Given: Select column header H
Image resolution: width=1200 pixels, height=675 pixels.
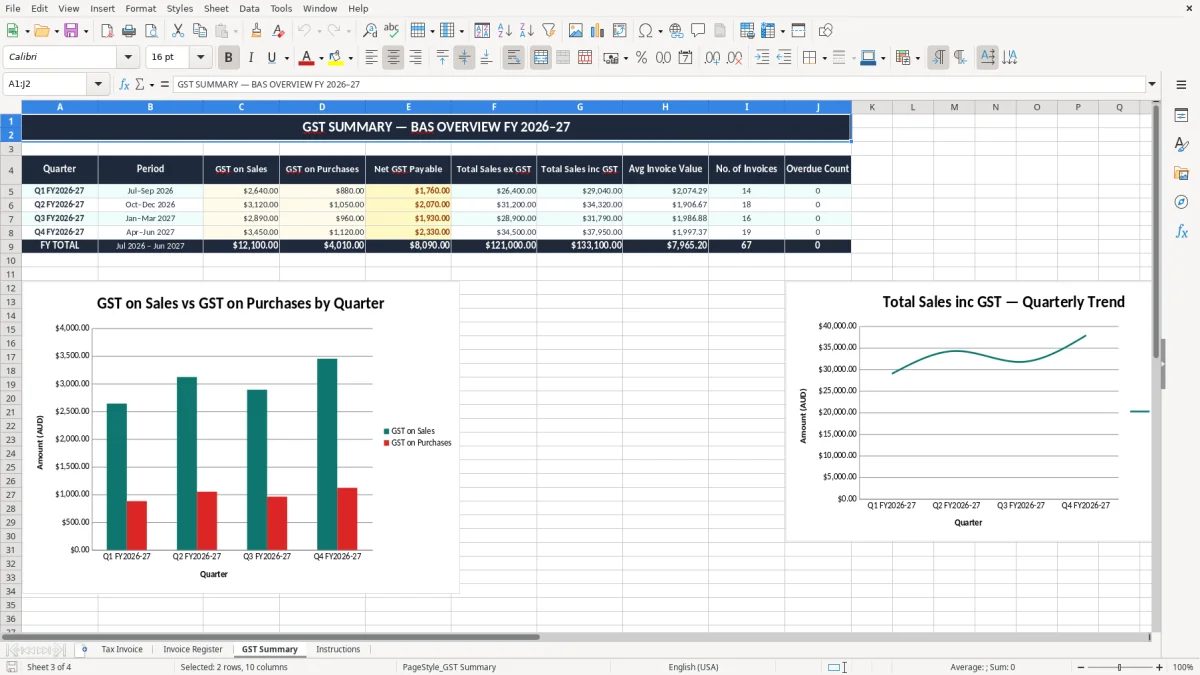Looking at the screenshot, I should [x=665, y=107].
